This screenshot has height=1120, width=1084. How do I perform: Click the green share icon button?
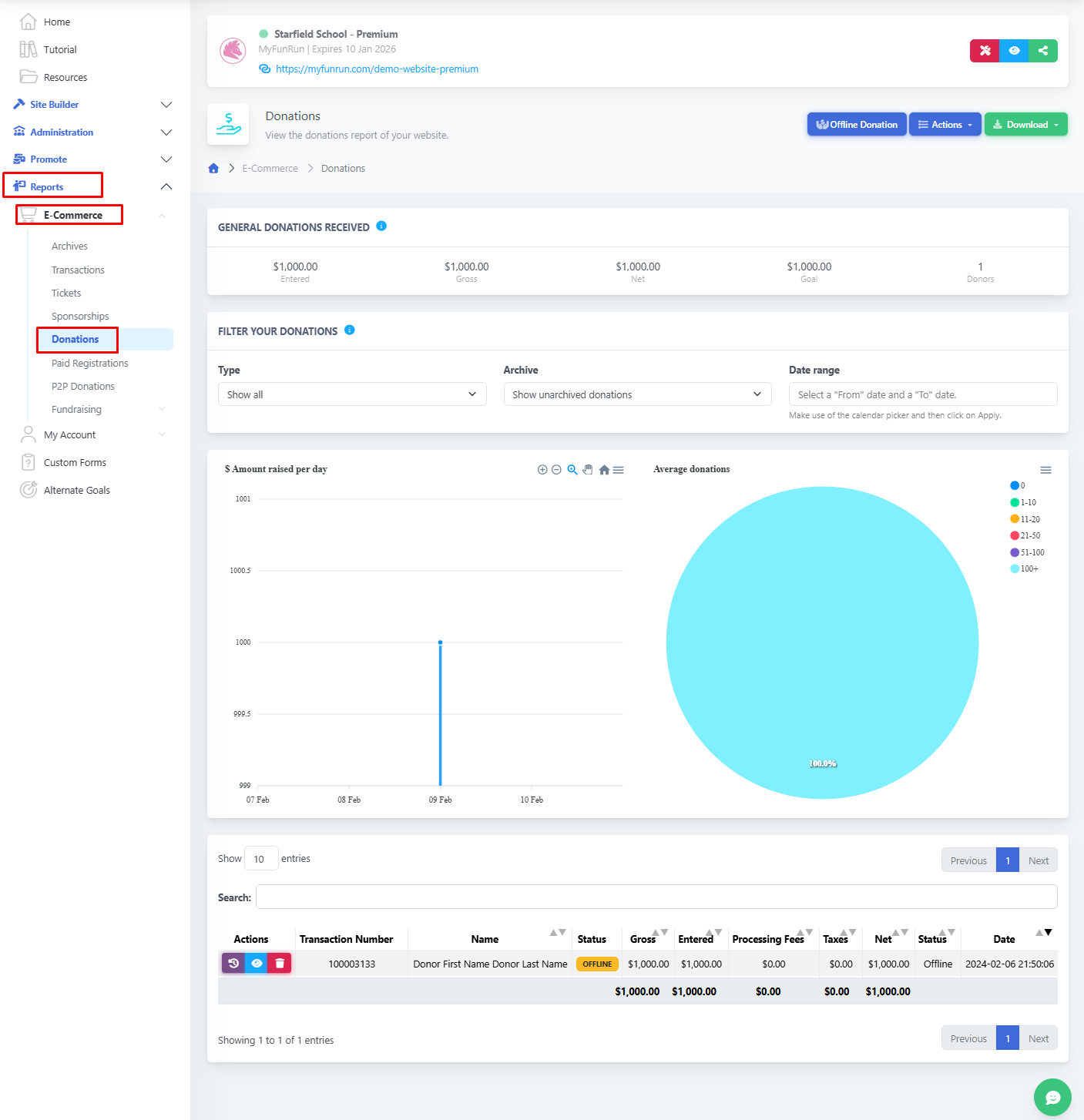1043,51
